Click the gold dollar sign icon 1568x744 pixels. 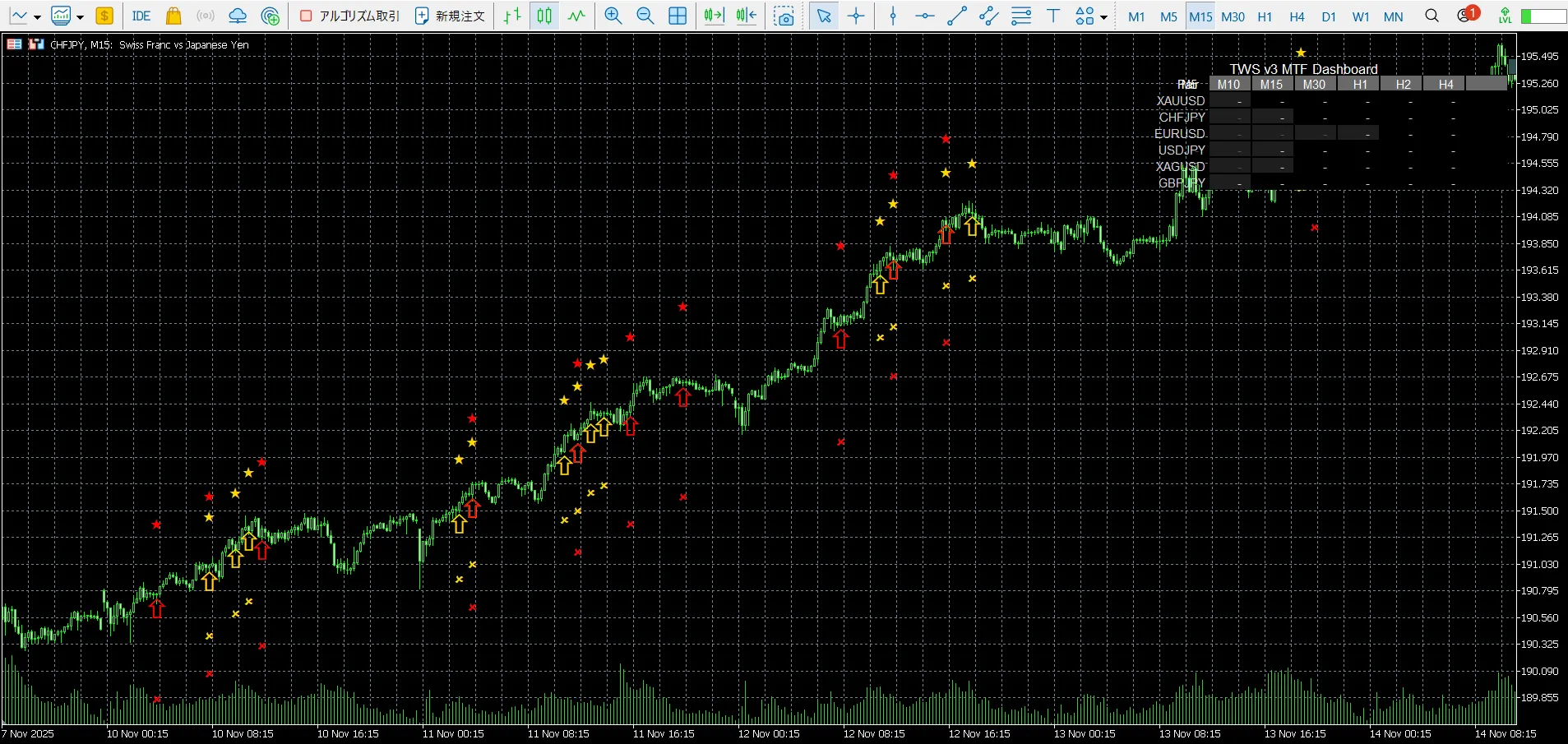(x=104, y=16)
